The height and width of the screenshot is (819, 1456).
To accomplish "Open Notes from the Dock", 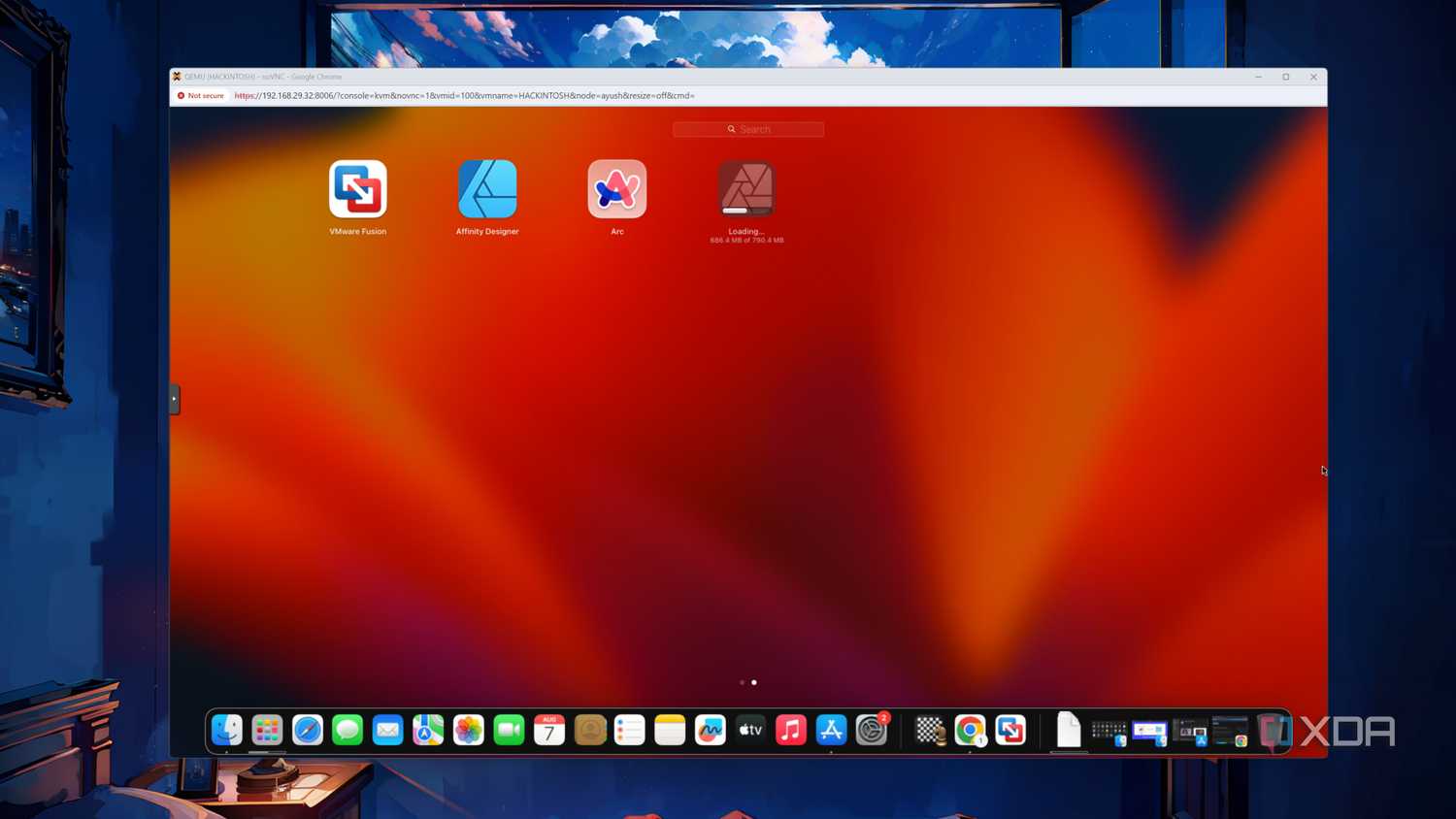I will pos(670,730).
